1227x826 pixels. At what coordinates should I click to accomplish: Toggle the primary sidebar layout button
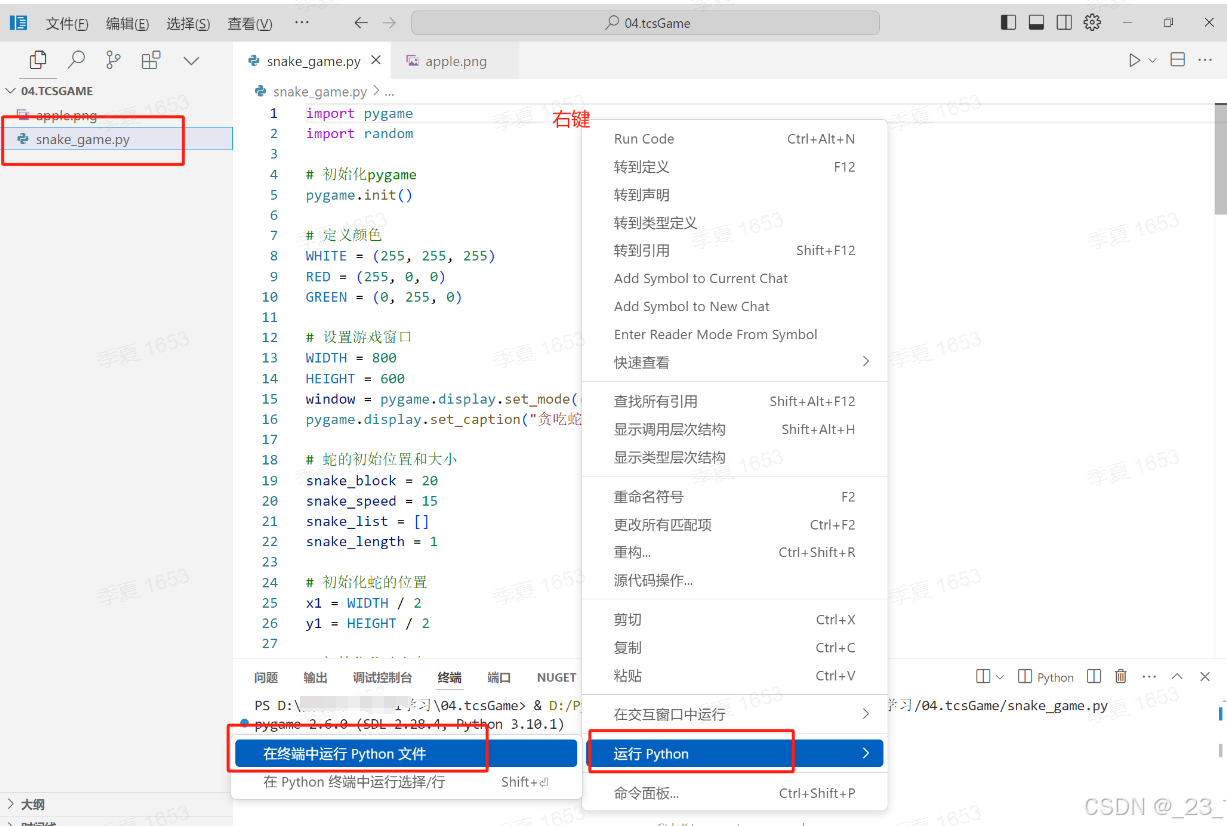coord(1008,22)
